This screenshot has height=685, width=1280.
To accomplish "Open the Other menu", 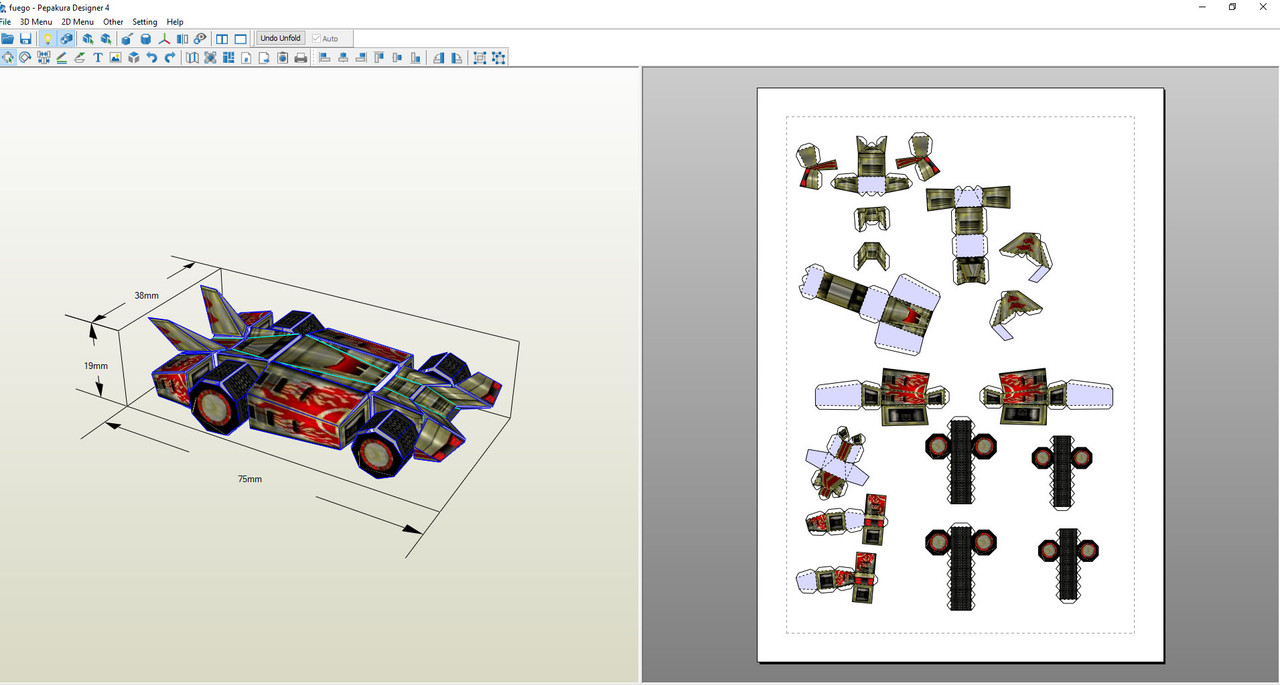I will click(113, 22).
